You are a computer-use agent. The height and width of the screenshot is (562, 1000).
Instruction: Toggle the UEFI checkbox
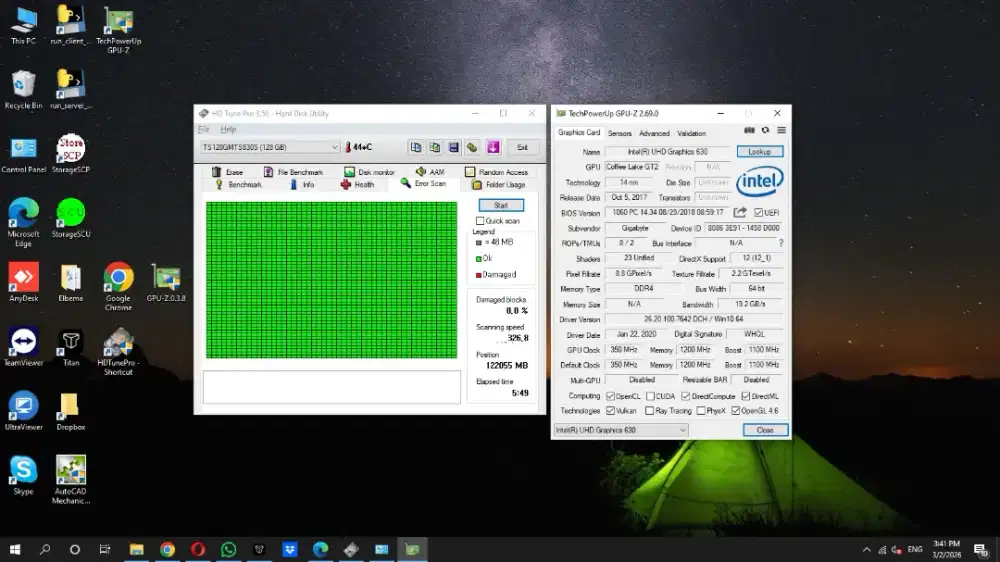coord(758,212)
